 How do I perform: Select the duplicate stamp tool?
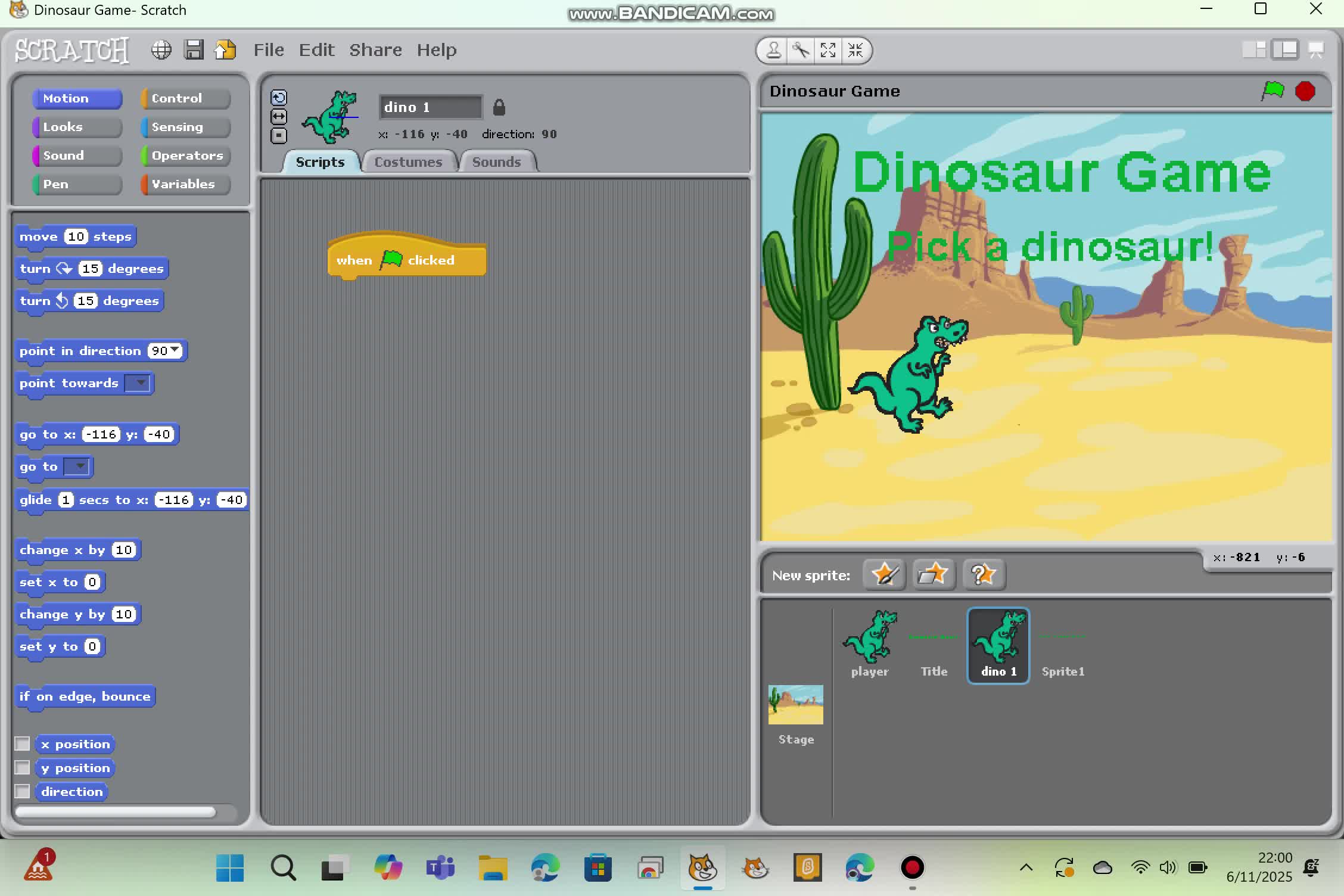coord(773,51)
